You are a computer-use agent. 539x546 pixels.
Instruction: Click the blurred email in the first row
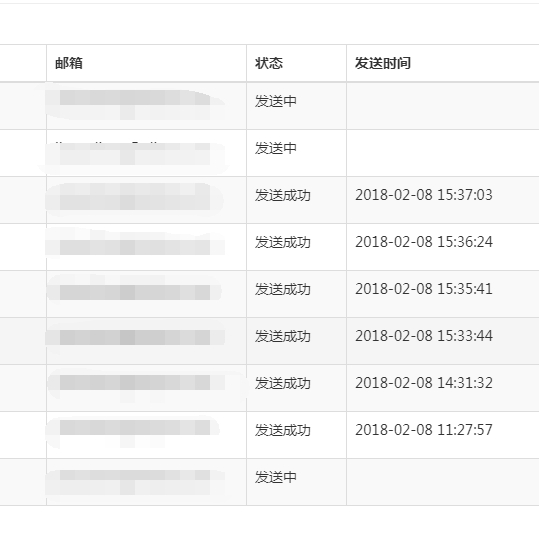[135, 101]
